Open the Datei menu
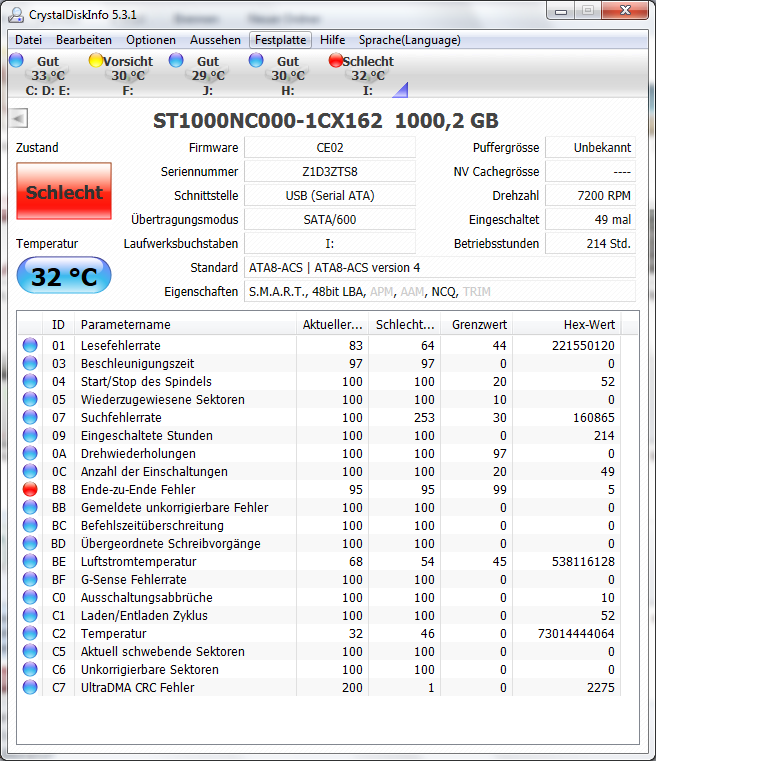The width and height of the screenshot is (768, 761). coord(28,40)
